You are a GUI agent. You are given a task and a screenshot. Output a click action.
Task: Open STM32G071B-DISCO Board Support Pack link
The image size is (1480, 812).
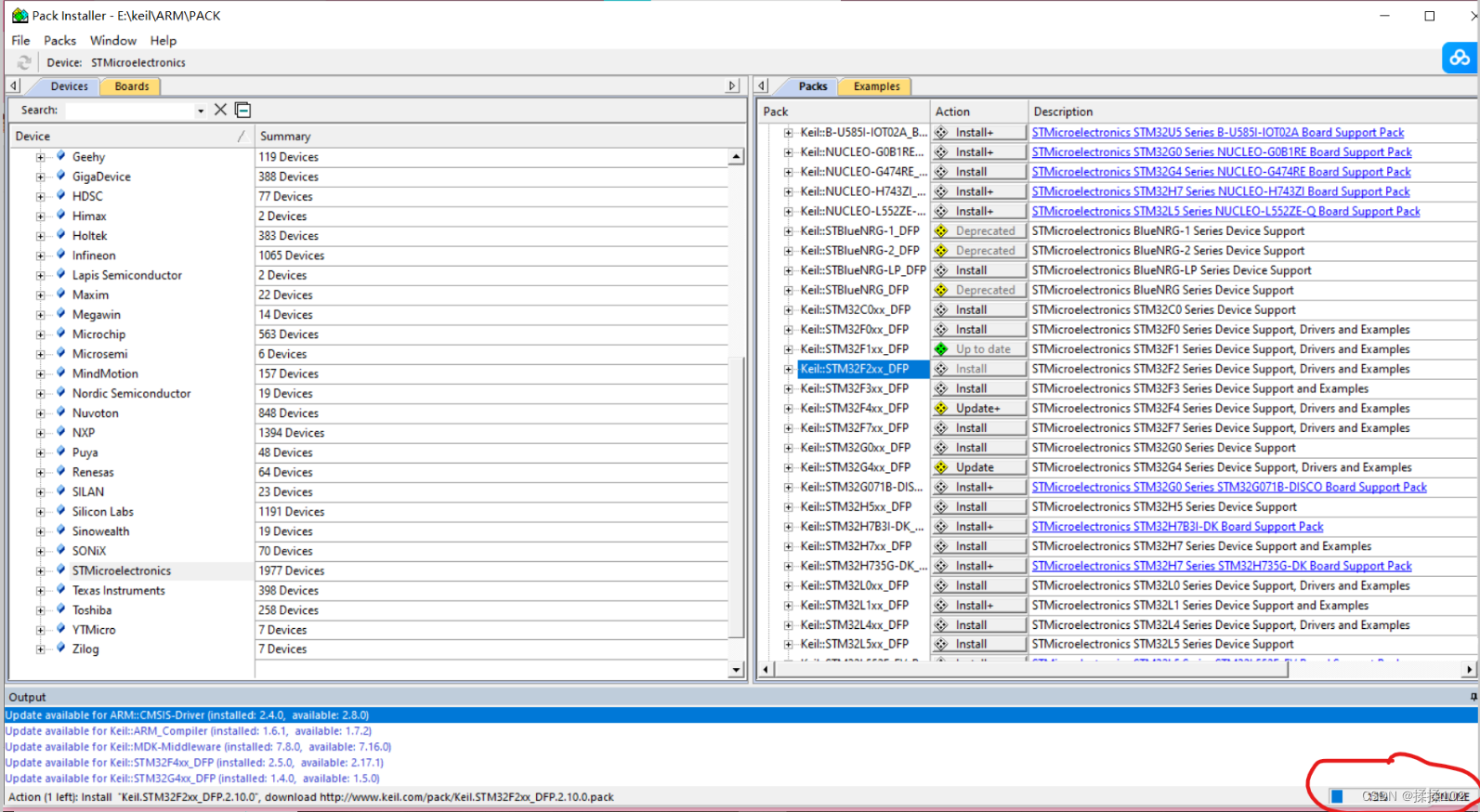1229,487
